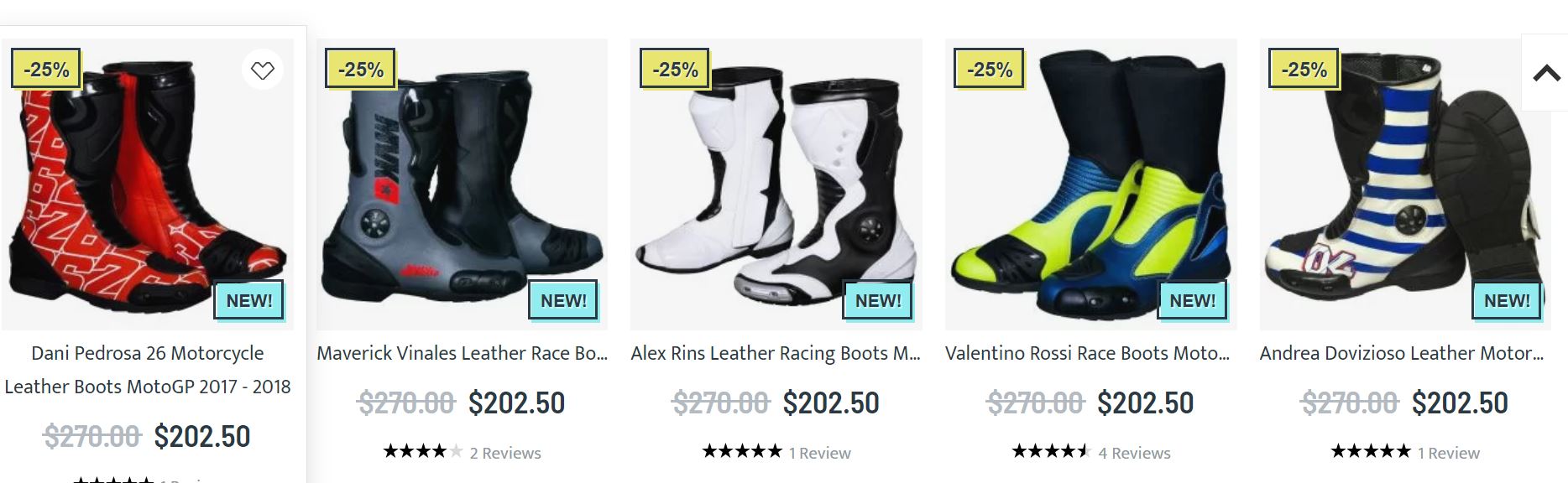
Task: Add Dani Pedrosa boots to wishlist
Action: [263, 70]
